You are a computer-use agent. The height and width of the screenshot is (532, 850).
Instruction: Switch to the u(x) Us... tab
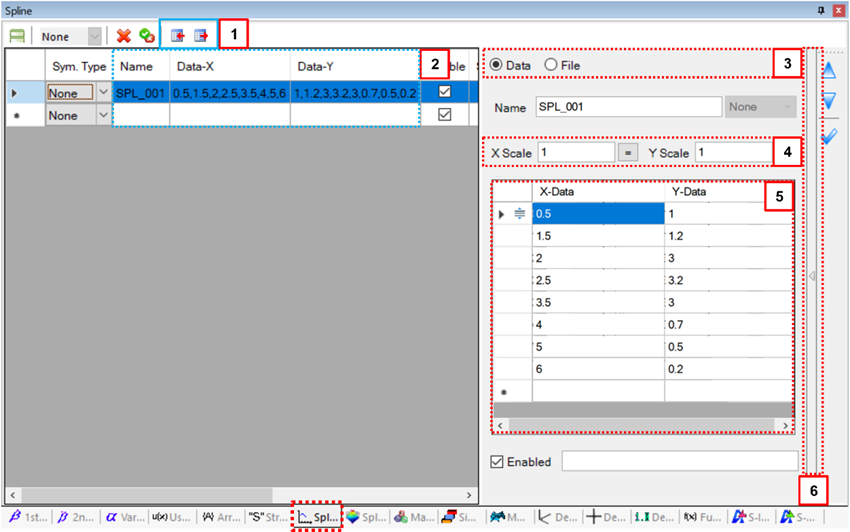point(171,517)
